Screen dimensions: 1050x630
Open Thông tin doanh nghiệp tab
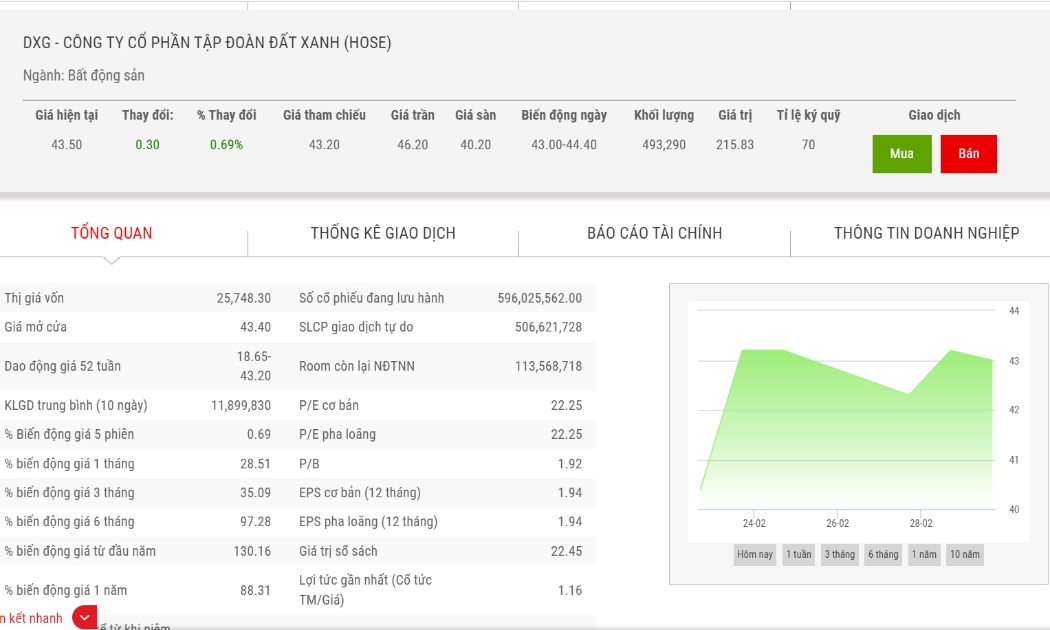tap(926, 233)
